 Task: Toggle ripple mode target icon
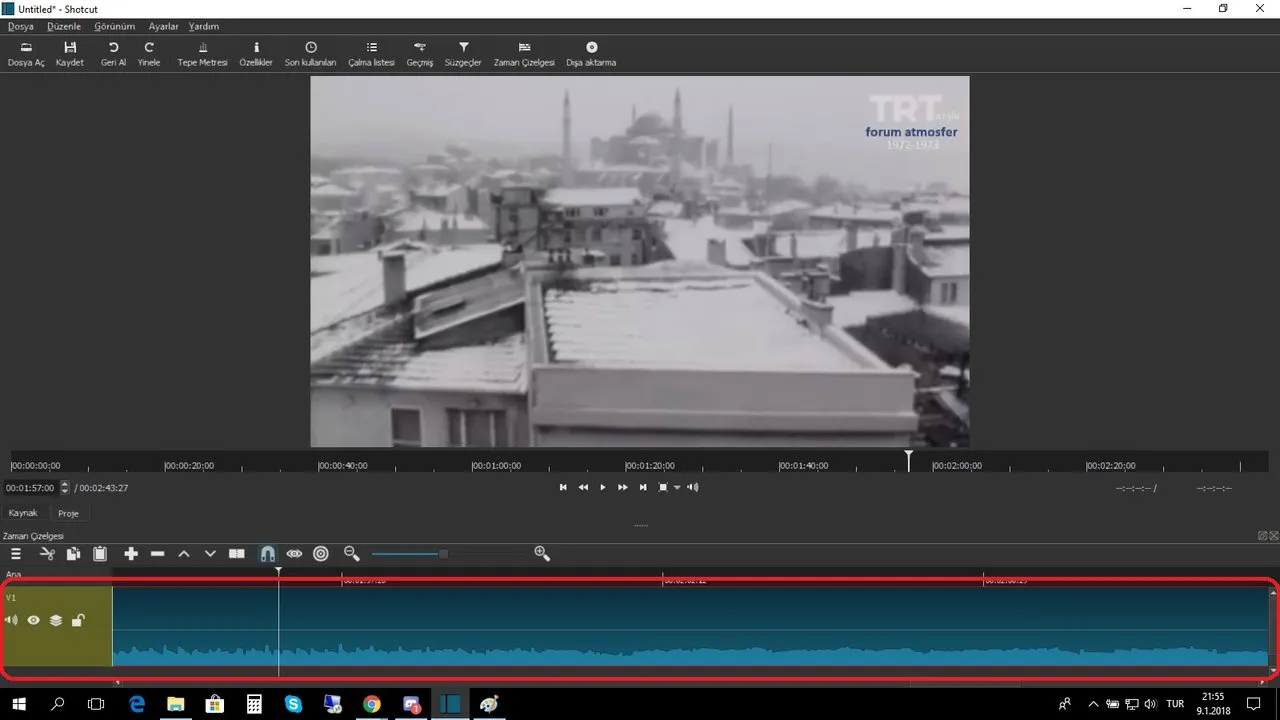321,553
